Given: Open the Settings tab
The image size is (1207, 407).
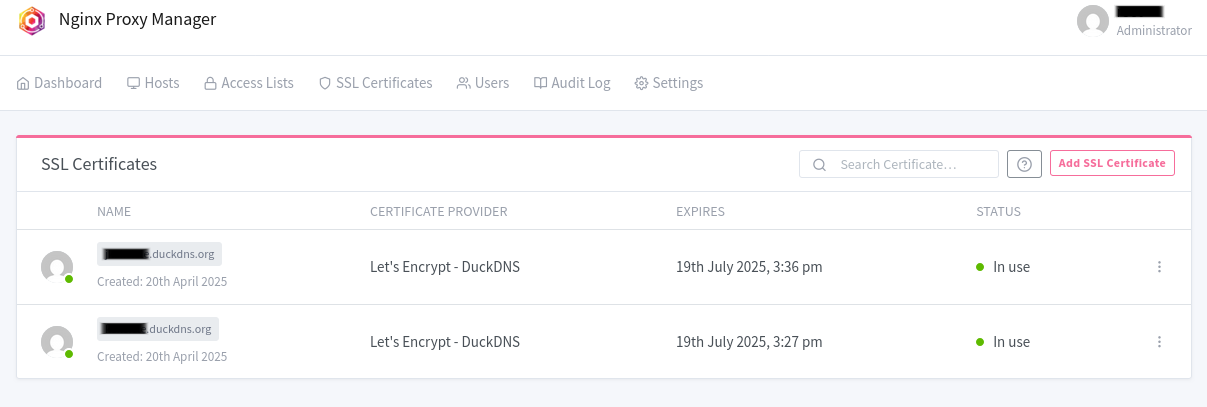Looking at the screenshot, I should [669, 83].
